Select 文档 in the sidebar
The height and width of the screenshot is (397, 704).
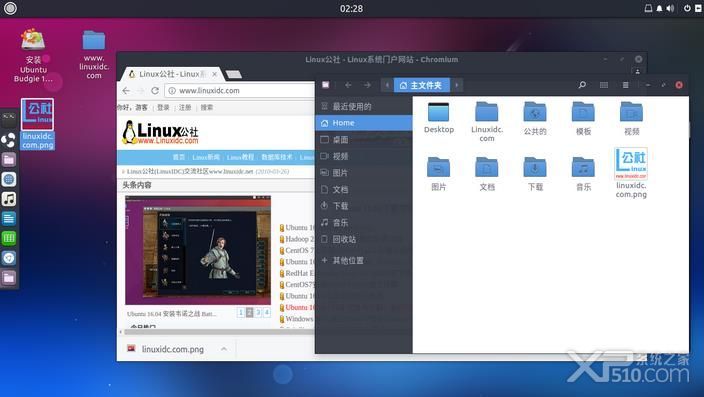pos(364,190)
